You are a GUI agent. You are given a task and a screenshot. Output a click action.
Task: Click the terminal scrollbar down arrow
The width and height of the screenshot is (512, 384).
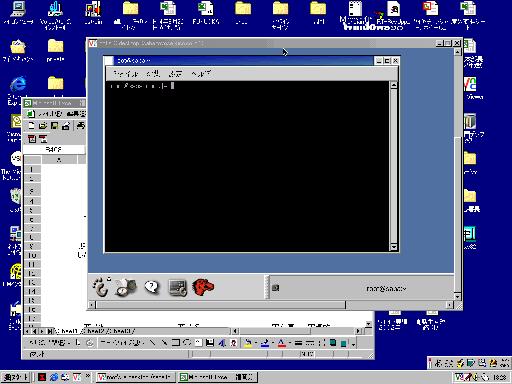[x=394, y=247]
